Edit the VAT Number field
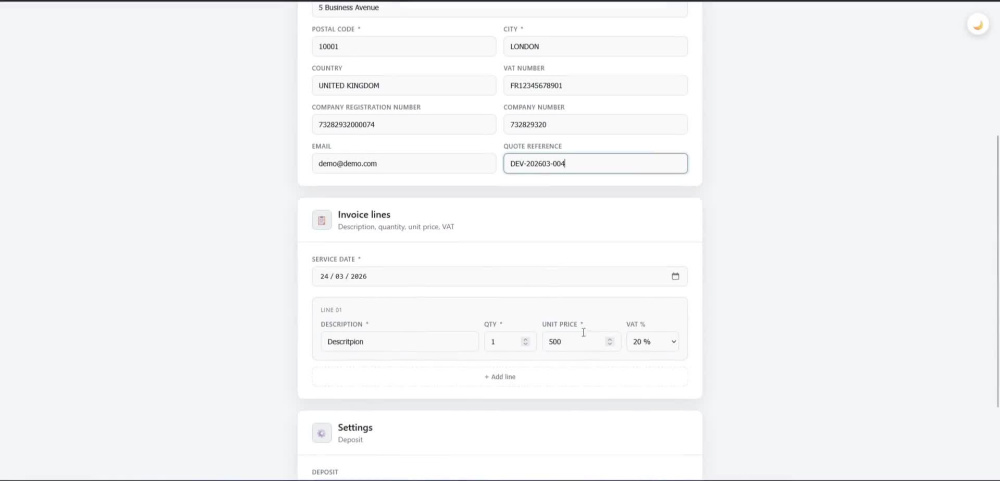The image size is (1000, 481). click(x=595, y=85)
